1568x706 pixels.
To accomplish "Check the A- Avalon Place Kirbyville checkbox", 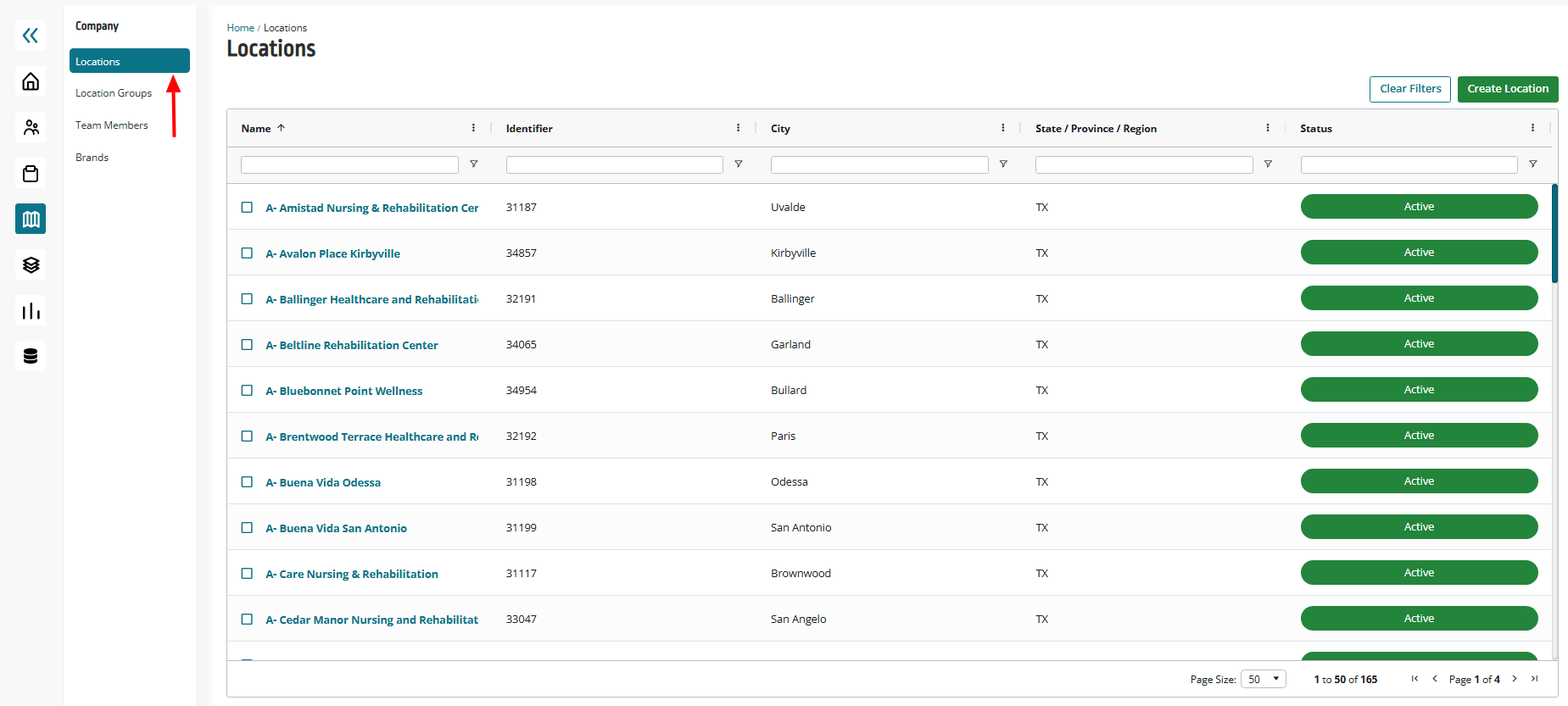I will click(x=247, y=253).
